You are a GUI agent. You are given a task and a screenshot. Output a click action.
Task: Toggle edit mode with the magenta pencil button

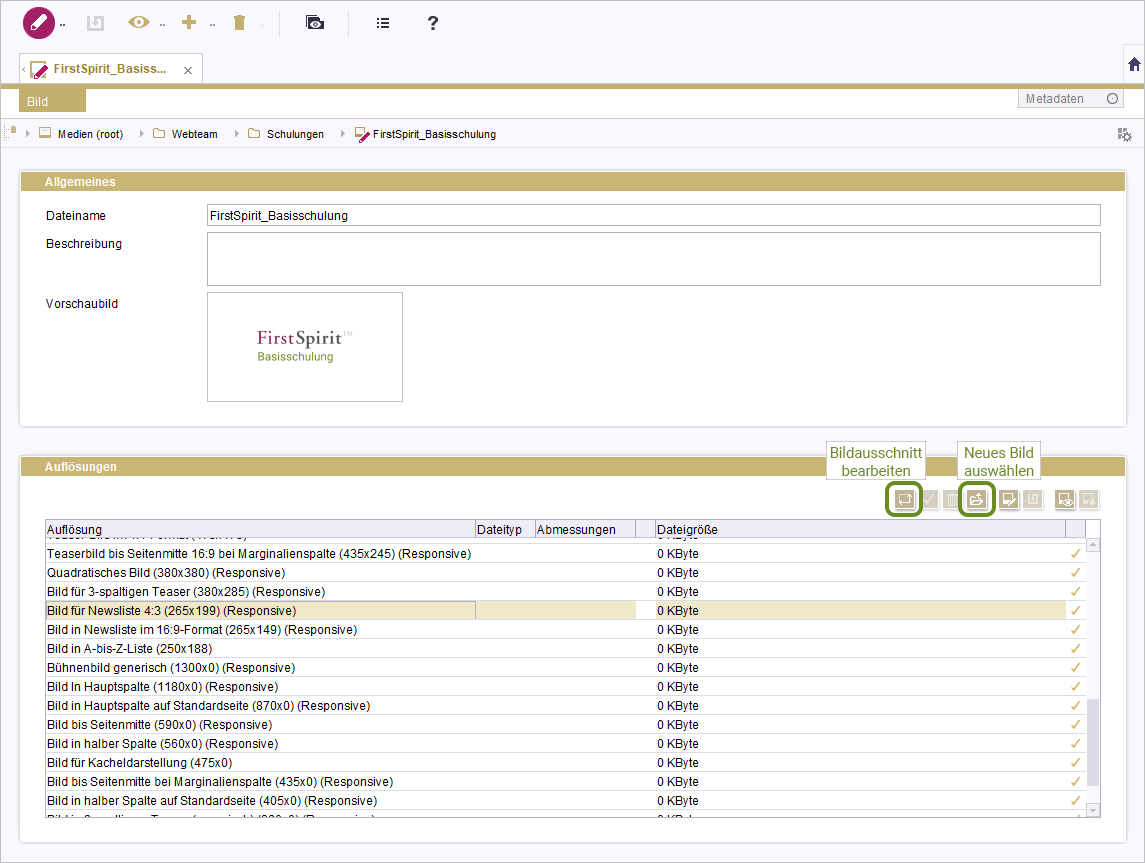pos(39,23)
